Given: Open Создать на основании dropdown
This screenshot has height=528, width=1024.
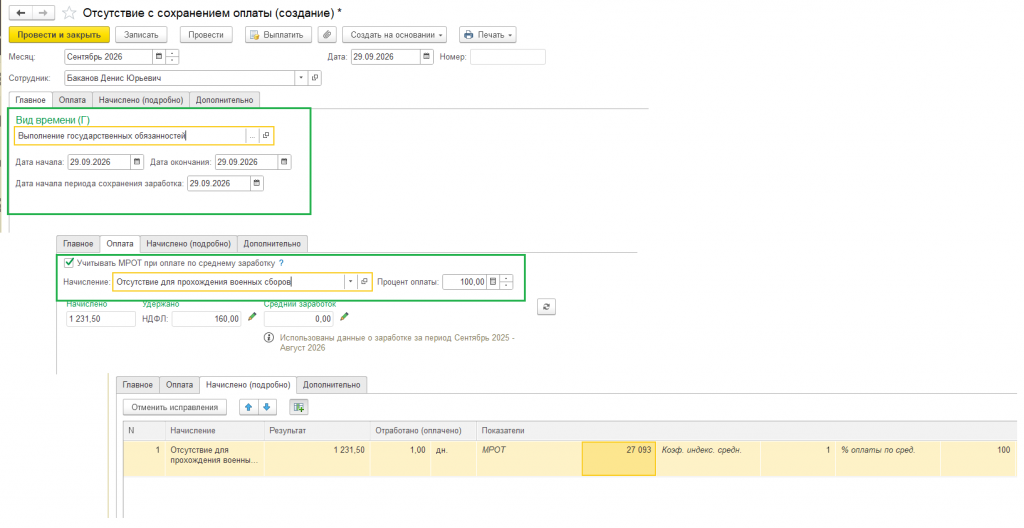Looking at the screenshot, I should click(x=394, y=35).
